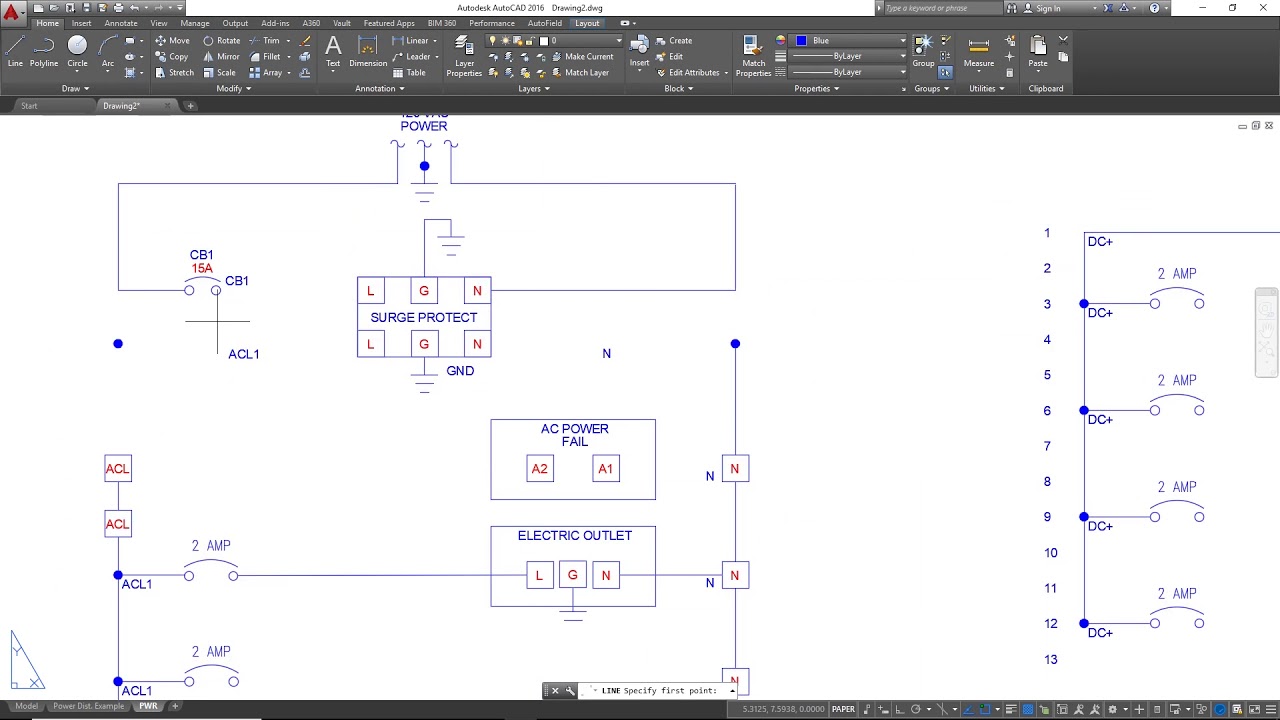The height and width of the screenshot is (720, 1280).
Task: Open the Start file tab
Action: click(x=29, y=106)
